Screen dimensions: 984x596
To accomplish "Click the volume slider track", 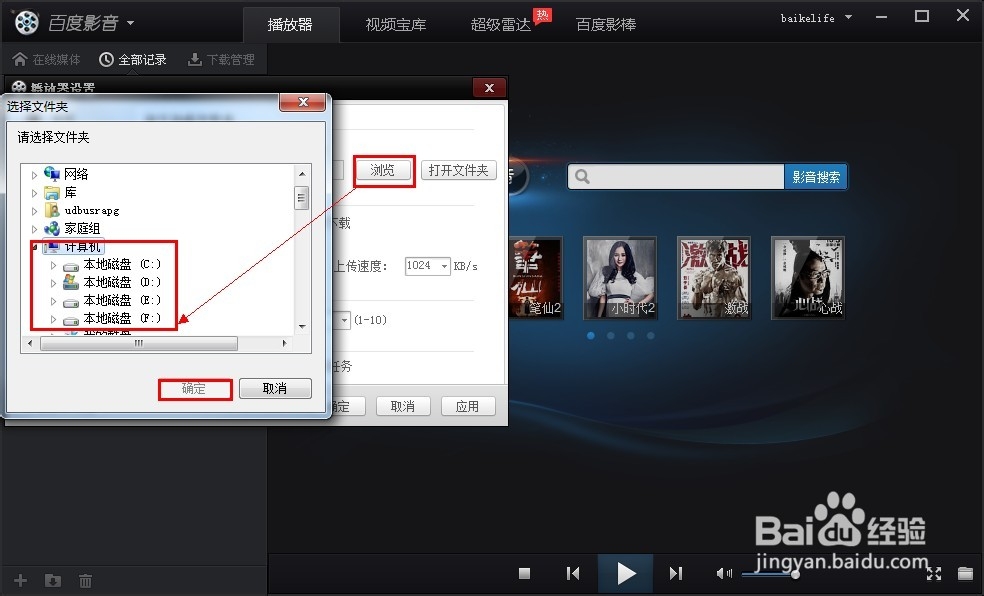I will tap(770, 573).
